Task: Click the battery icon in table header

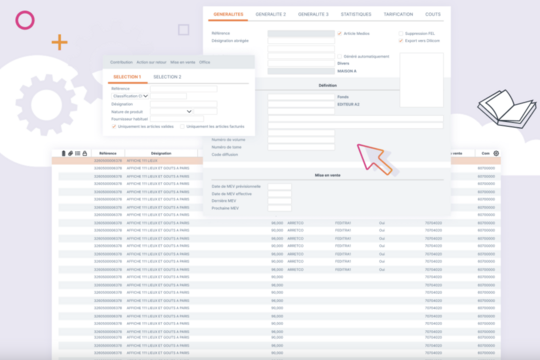Action: pyautogui.click(x=63, y=153)
